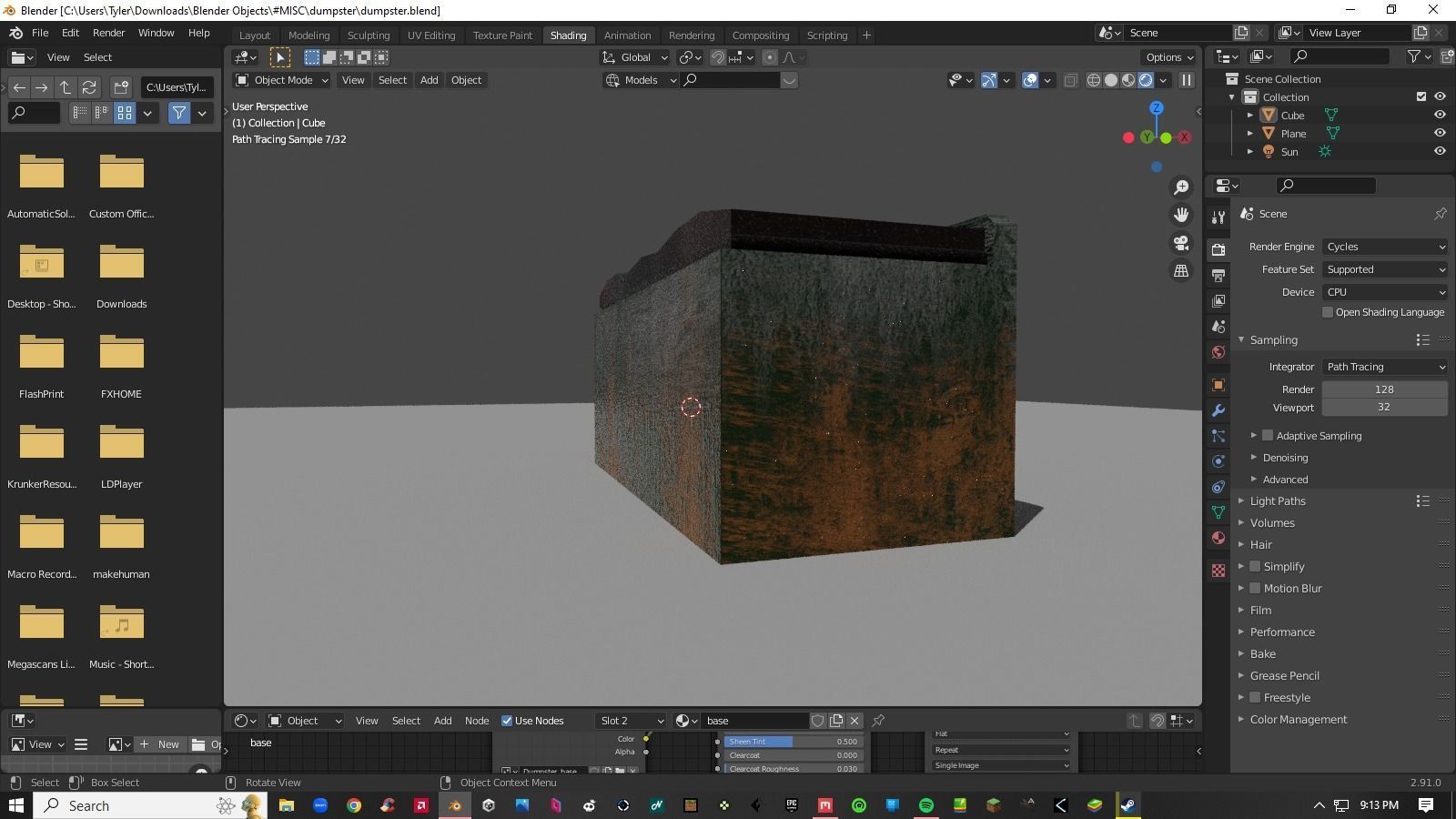Image resolution: width=1456 pixels, height=819 pixels.
Task: Open the Downloads folder
Action: coord(122,274)
